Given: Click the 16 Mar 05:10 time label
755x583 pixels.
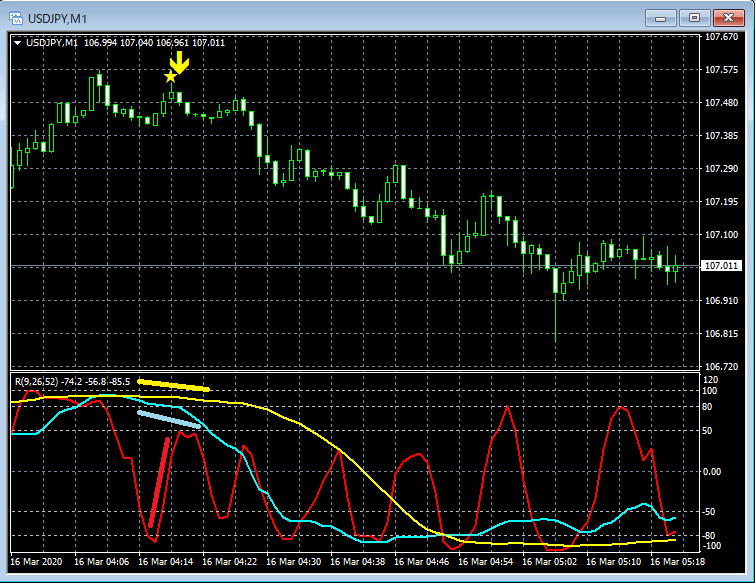Looking at the screenshot, I should (x=614, y=562).
